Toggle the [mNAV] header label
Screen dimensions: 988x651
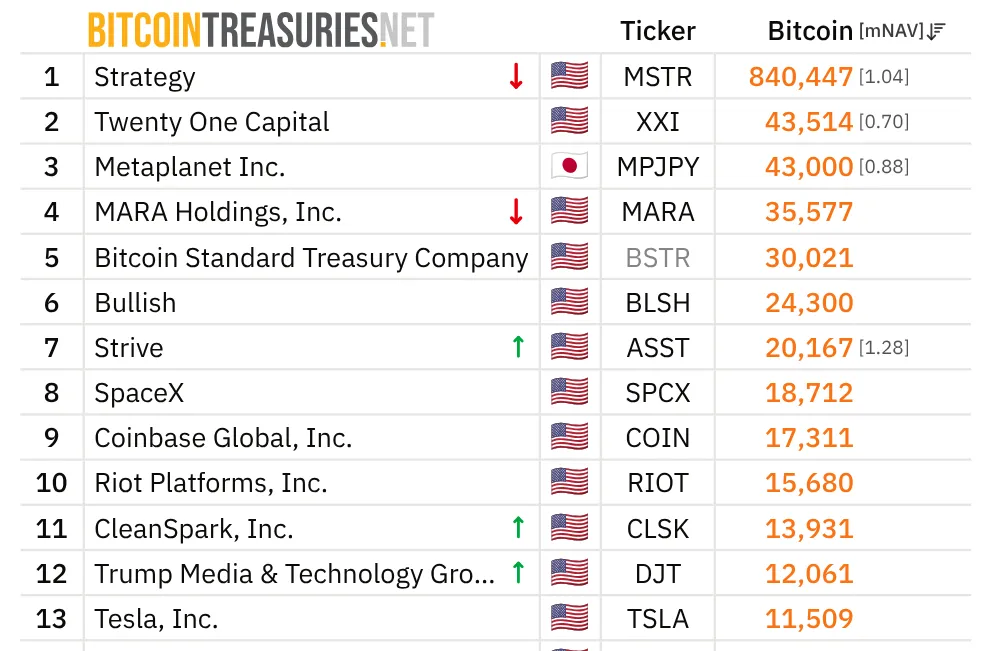click(x=891, y=31)
